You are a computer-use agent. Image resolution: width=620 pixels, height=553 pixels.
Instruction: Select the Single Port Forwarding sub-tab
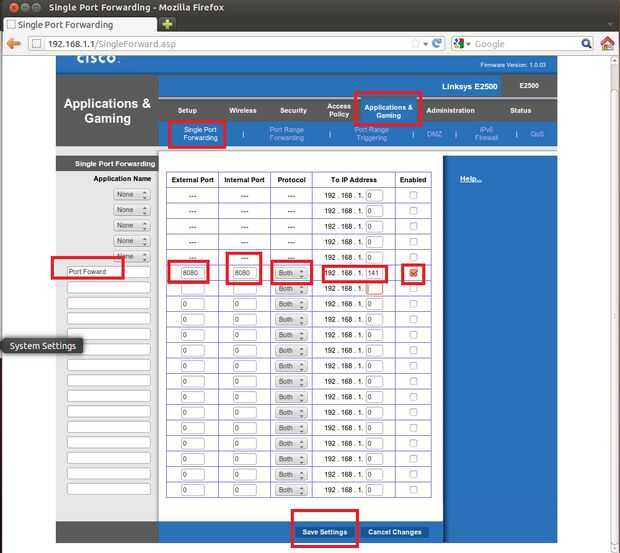point(200,134)
